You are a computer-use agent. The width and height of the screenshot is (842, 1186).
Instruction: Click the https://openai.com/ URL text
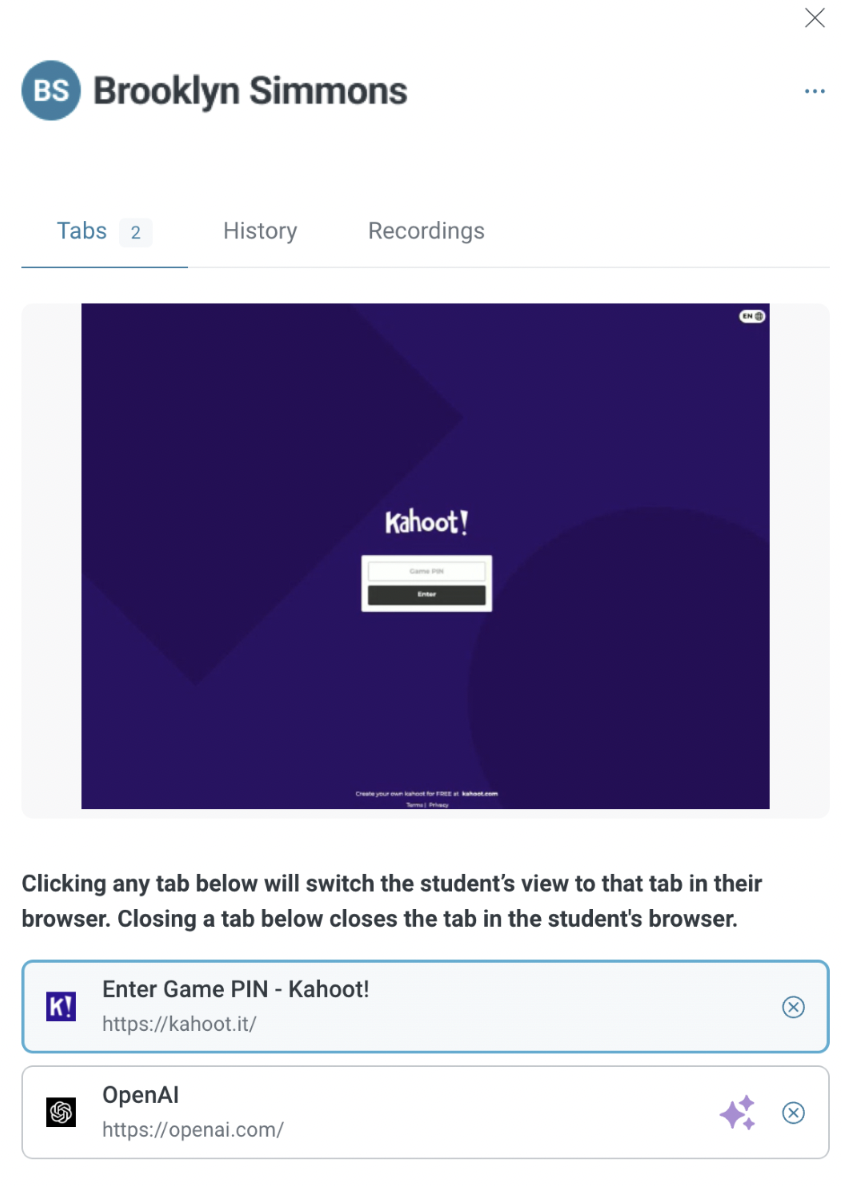click(193, 1130)
